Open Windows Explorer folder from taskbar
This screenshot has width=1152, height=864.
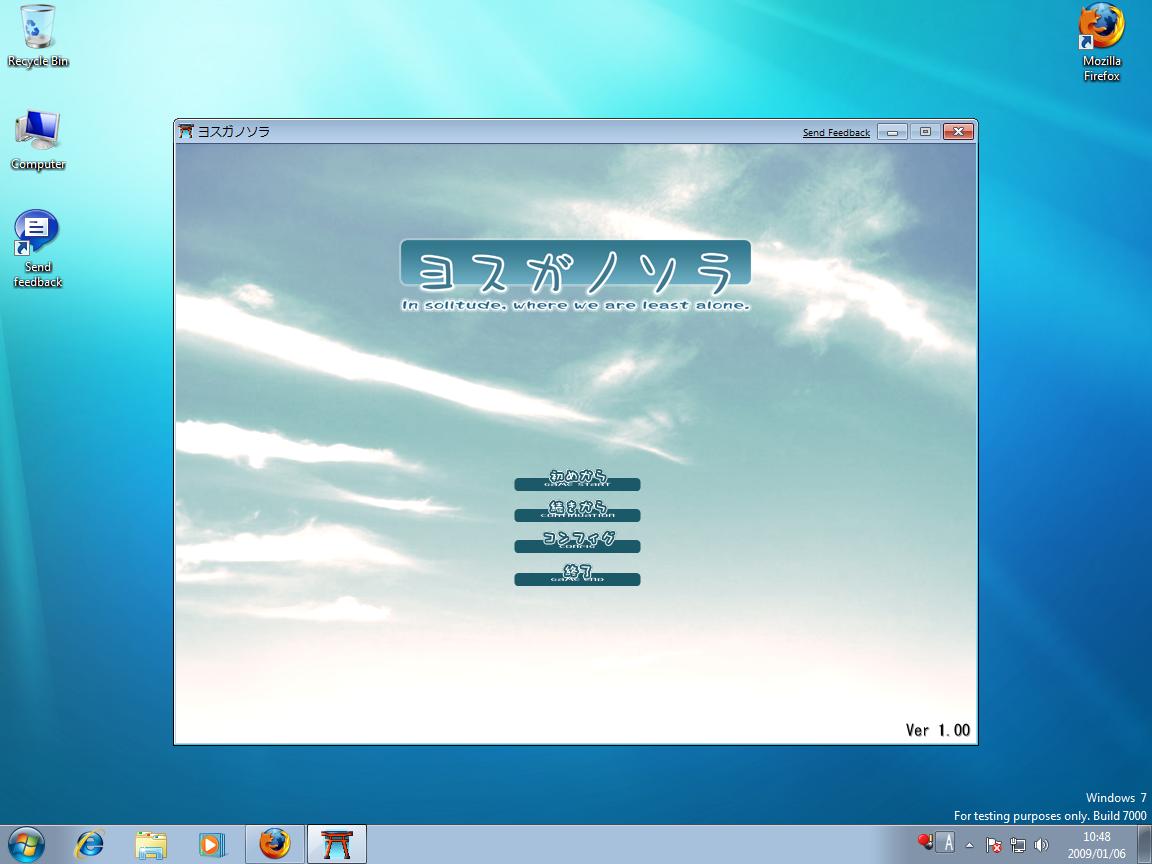click(x=151, y=845)
